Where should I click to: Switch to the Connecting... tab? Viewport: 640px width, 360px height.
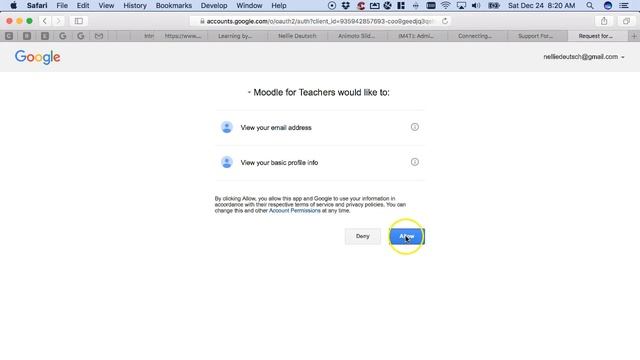(475, 36)
